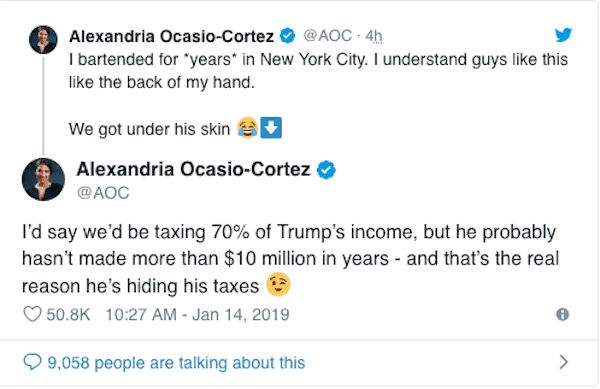Open small profile avatar of top tweet

point(43,39)
